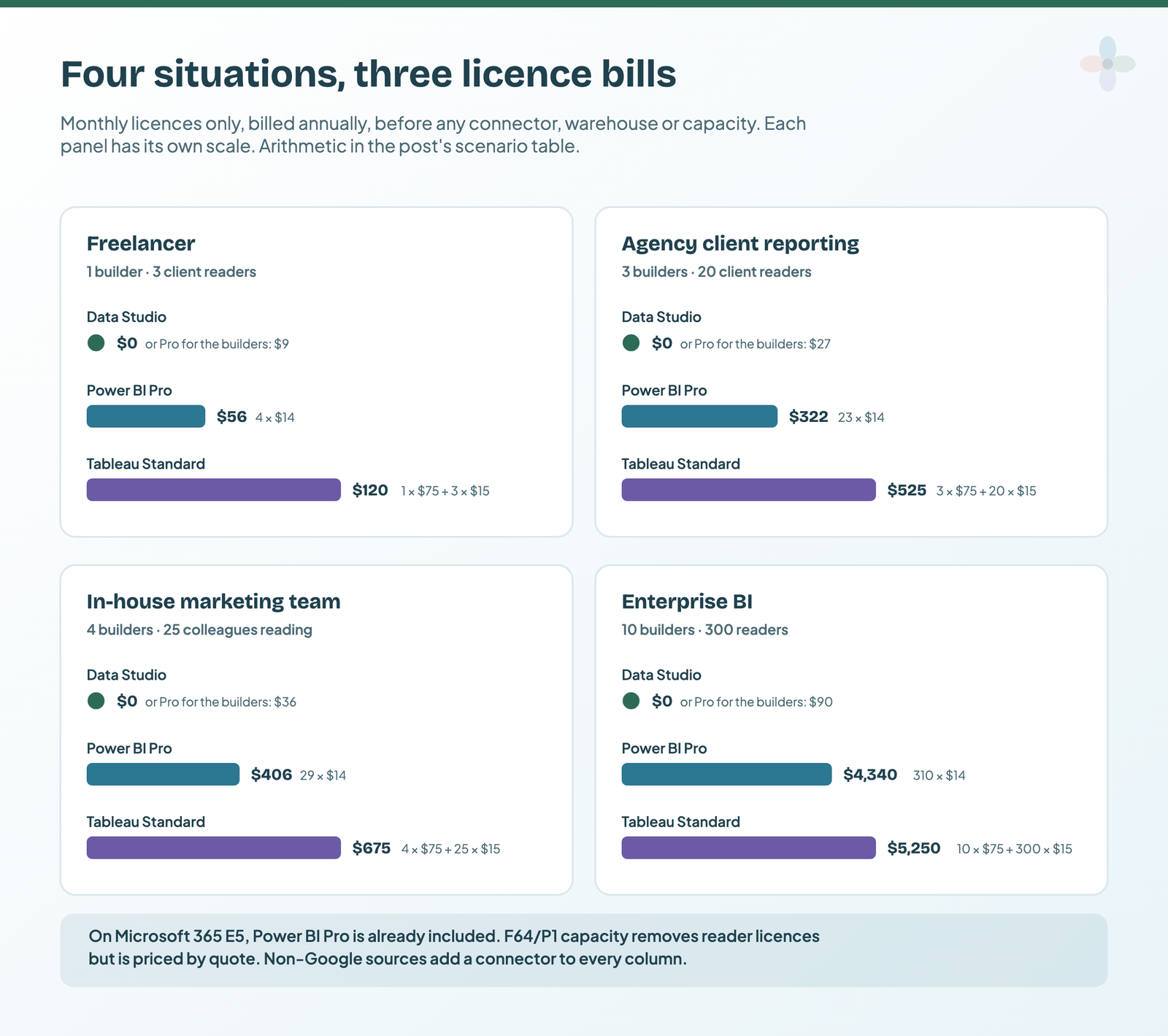The image size is (1168, 1036).
Task: Select "10 × $75 + 300 × $15" formula
Action: [x=1015, y=849]
